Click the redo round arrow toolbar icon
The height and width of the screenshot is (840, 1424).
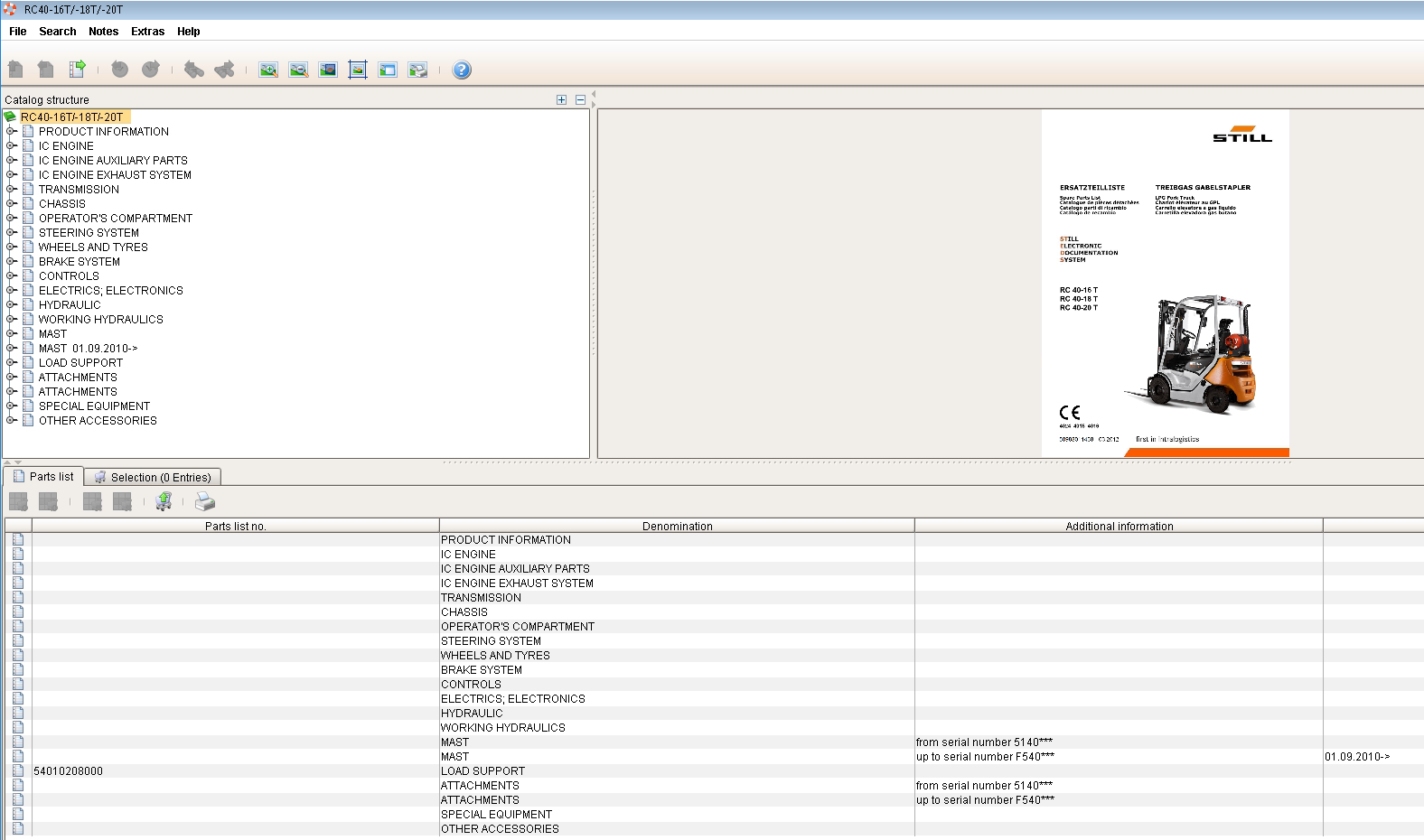(151, 69)
